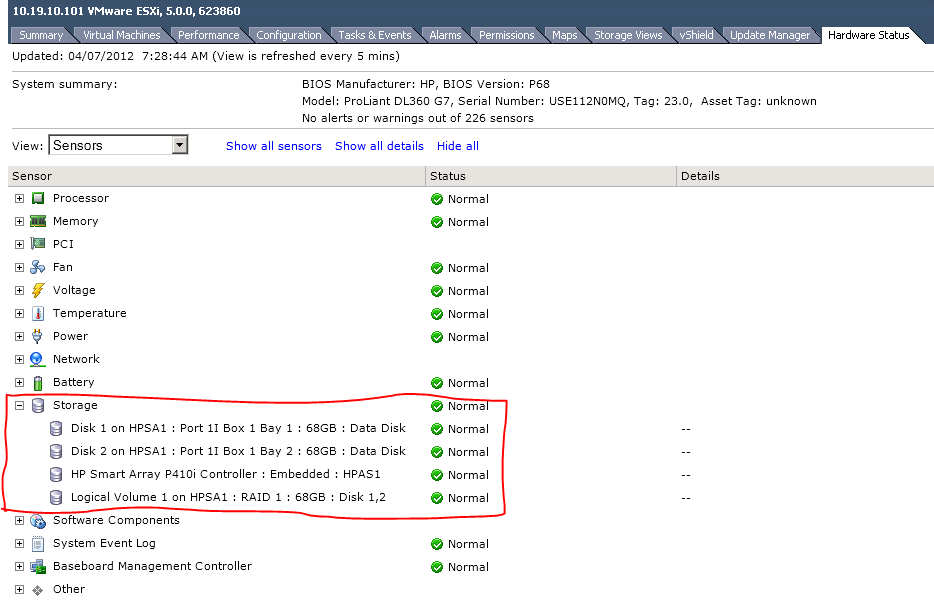This screenshot has height=607, width=934.
Task: Switch to the Summary tab
Action: [x=40, y=34]
